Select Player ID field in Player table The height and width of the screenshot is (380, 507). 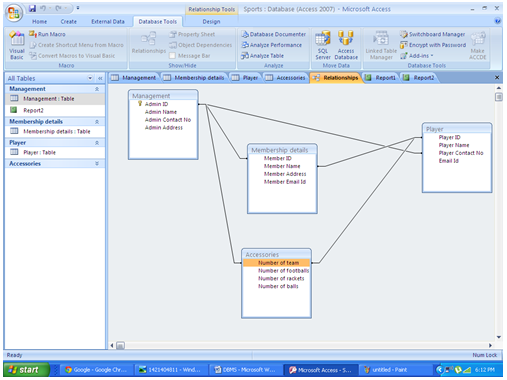[x=449, y=137]
